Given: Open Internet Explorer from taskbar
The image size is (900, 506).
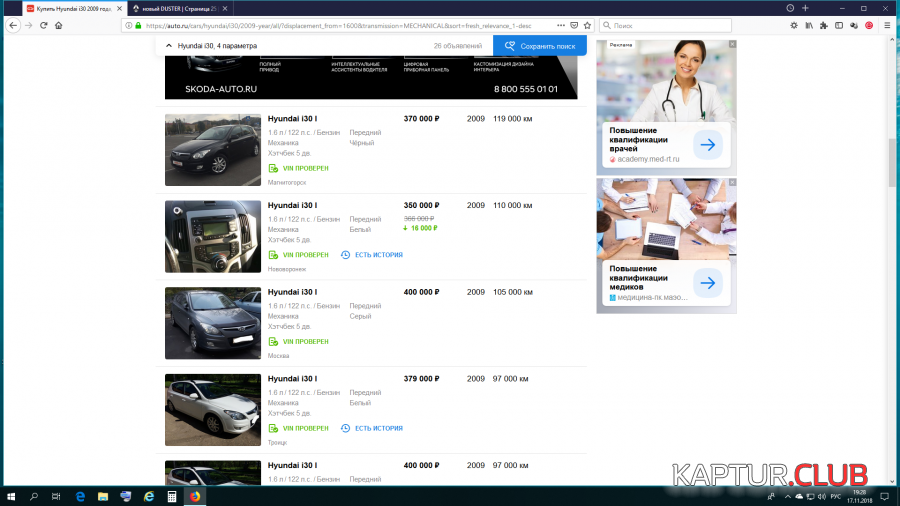Looking at the screenshot, I should pos(149,496).
